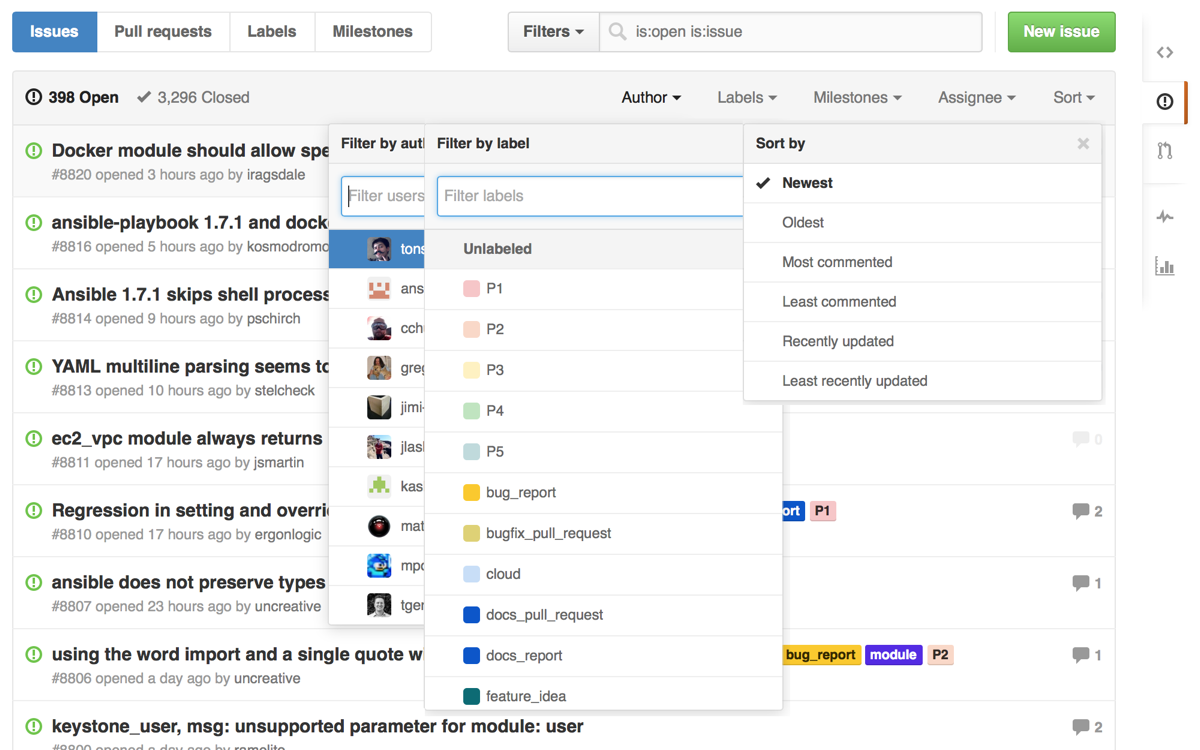Choose Most commented sort option
The width and height of the screenshot is (1200, 750).
pyautogui.click(x=837, y=262)
